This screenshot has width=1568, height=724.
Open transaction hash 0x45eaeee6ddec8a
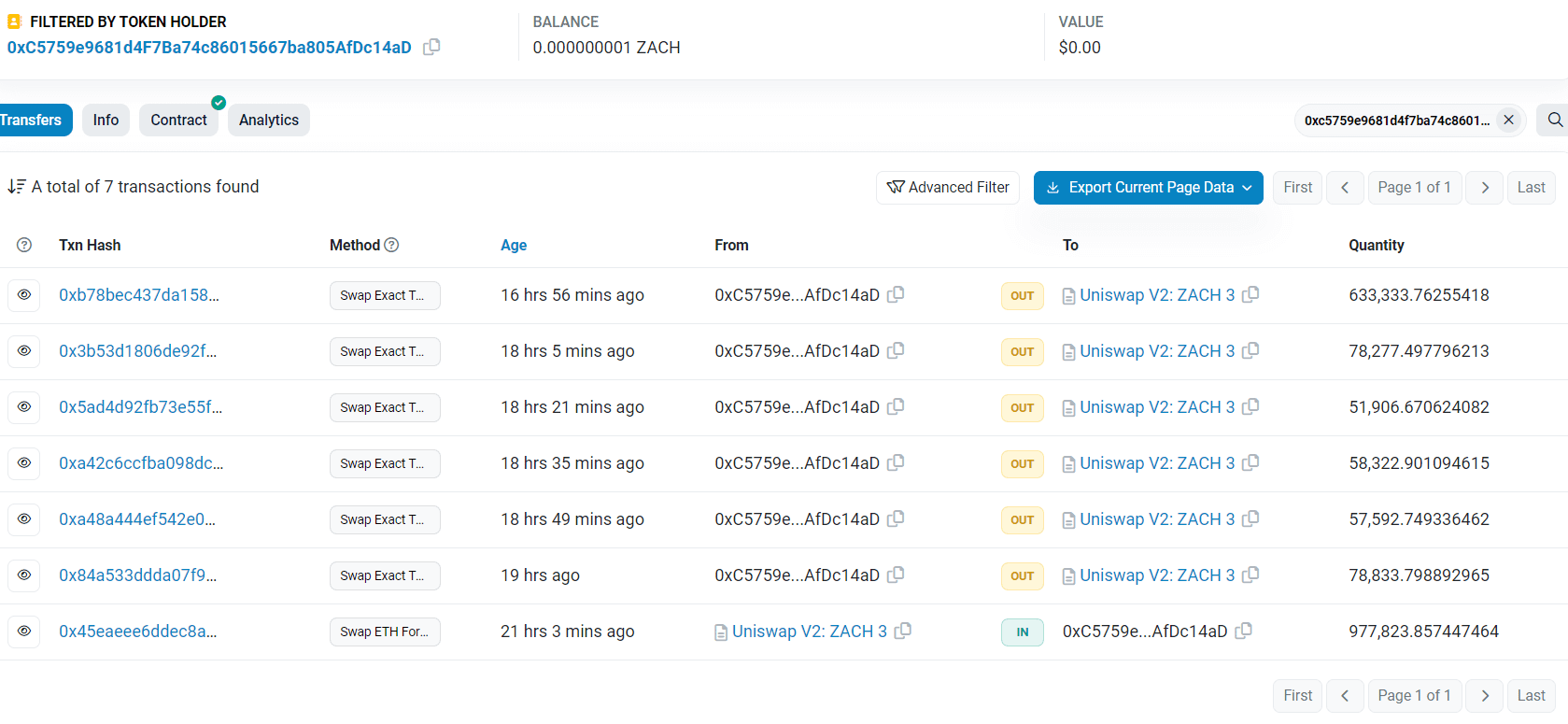tap(138, 632)
